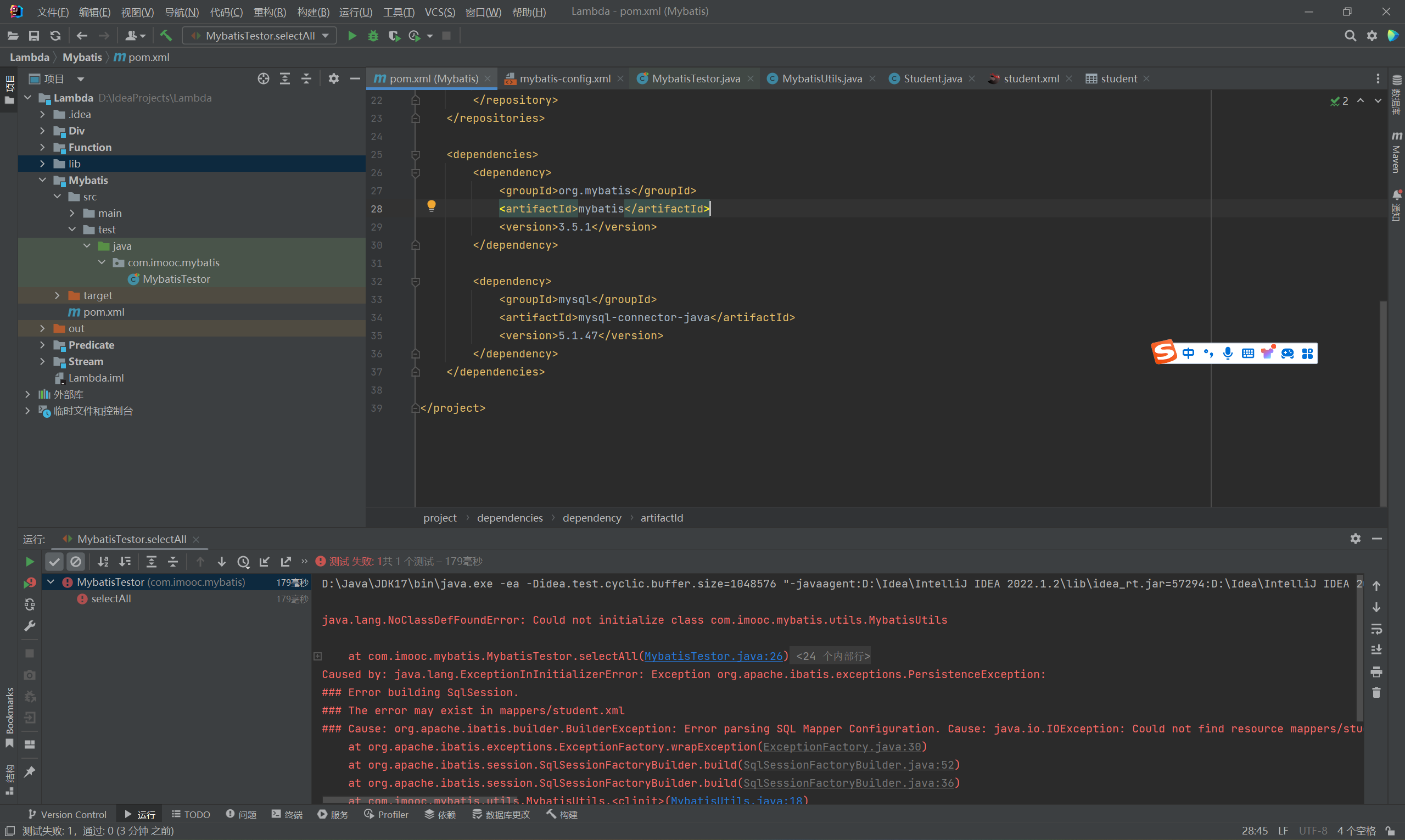Open the MybatisTestor.java:26 stack trace link
This screenshot has height=840, width=1405.
click(x=713, y=656)
